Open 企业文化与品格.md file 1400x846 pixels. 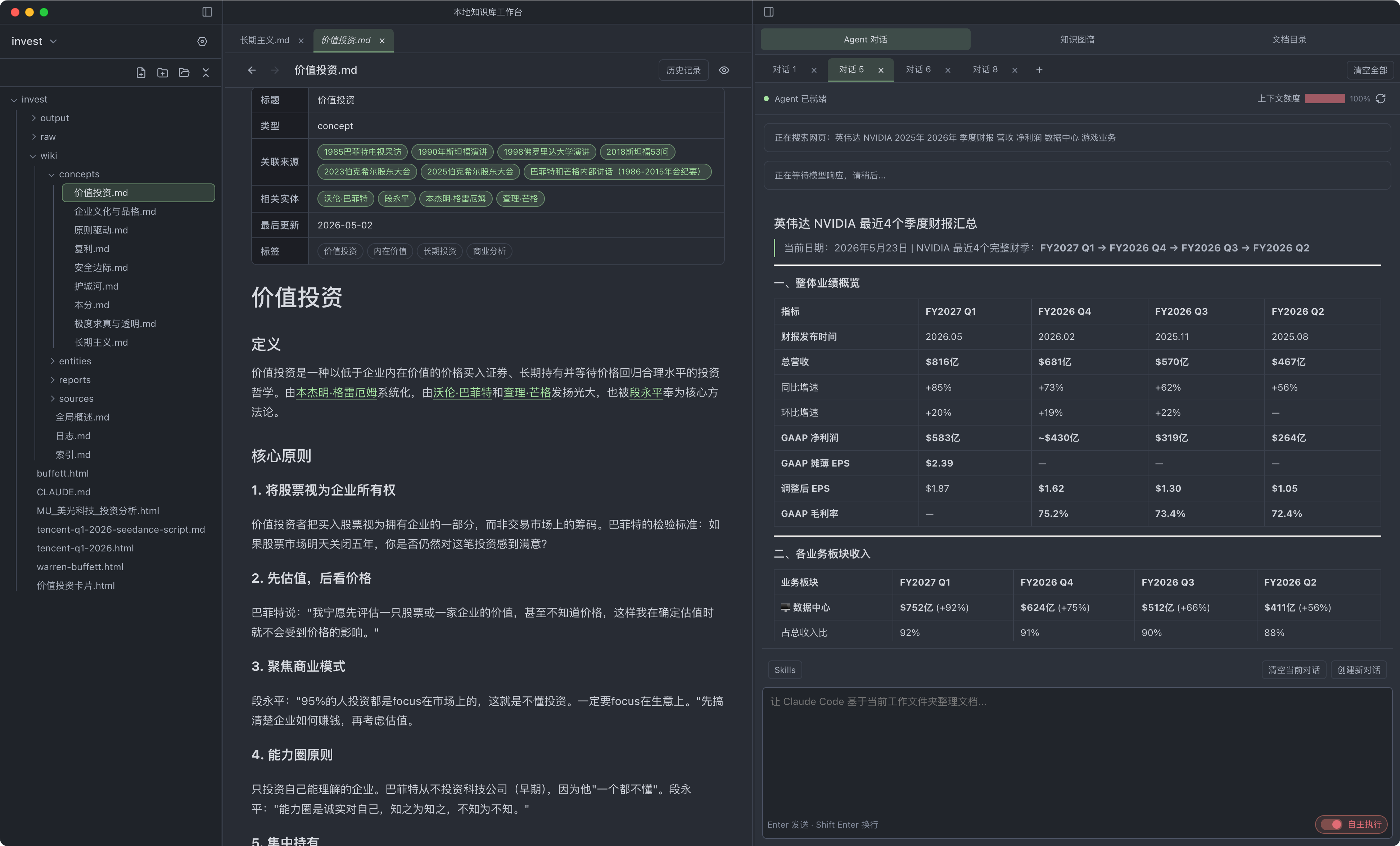115,211
